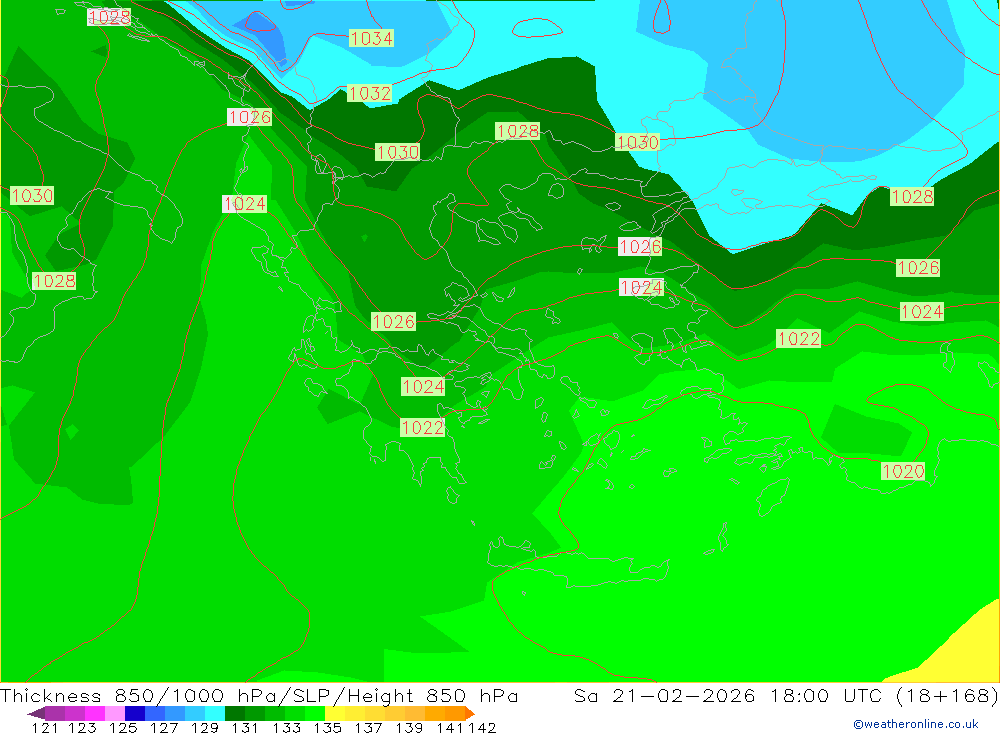Viewport: 1000px width, 733px height.
Task: Select the cyan legend swatch before dark green
Action: tap(215, 713)
